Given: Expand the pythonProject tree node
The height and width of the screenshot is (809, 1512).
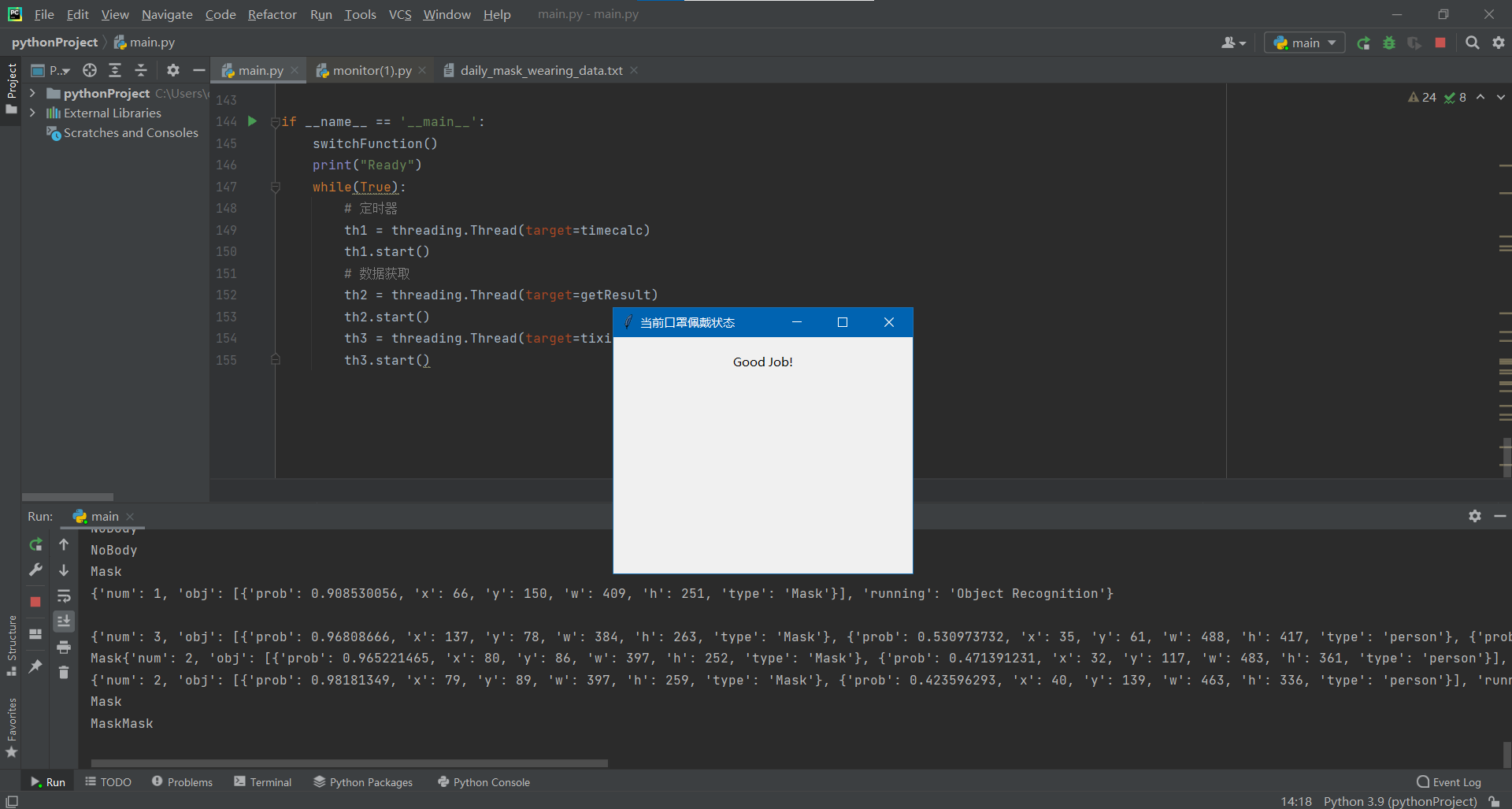Looking at the screenshot, I should tap(32, 93).
